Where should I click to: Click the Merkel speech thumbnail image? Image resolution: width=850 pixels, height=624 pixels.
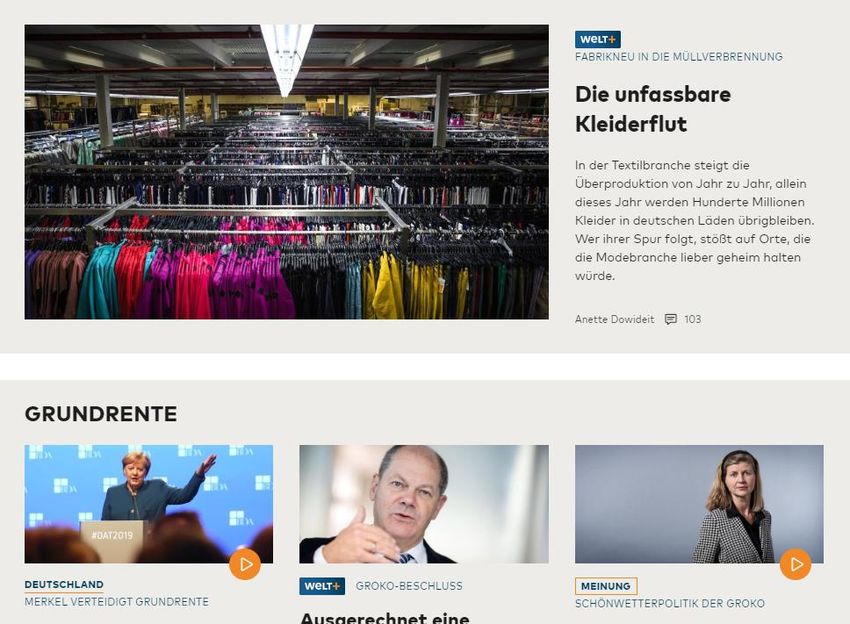[149, 504]
